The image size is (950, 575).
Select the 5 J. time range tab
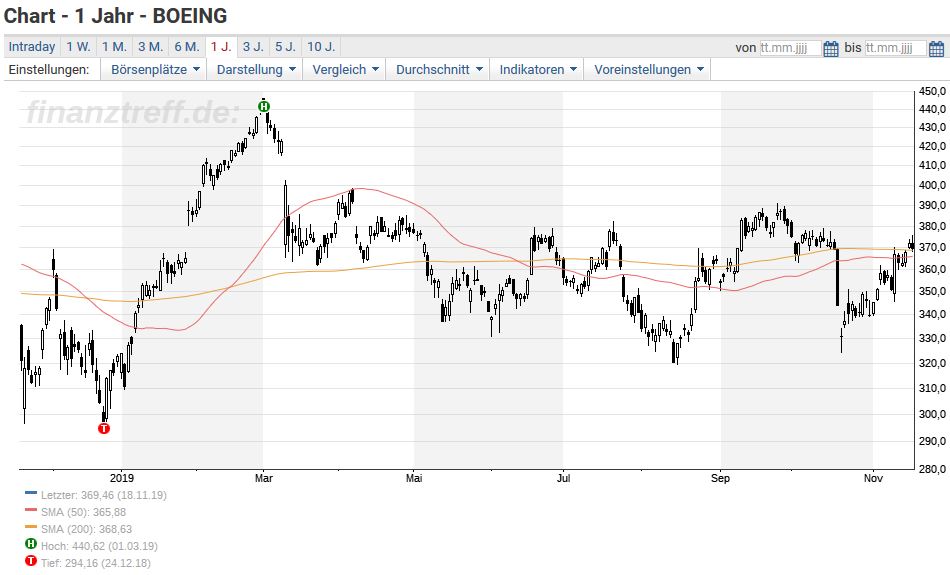point(285,47)
